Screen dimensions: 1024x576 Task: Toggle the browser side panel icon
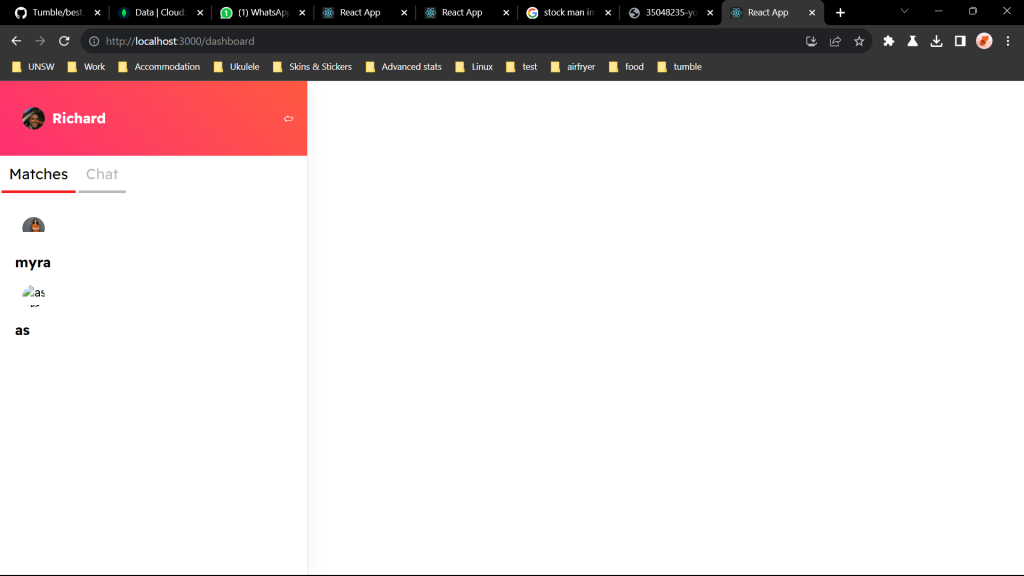click(x=960, y=41)
